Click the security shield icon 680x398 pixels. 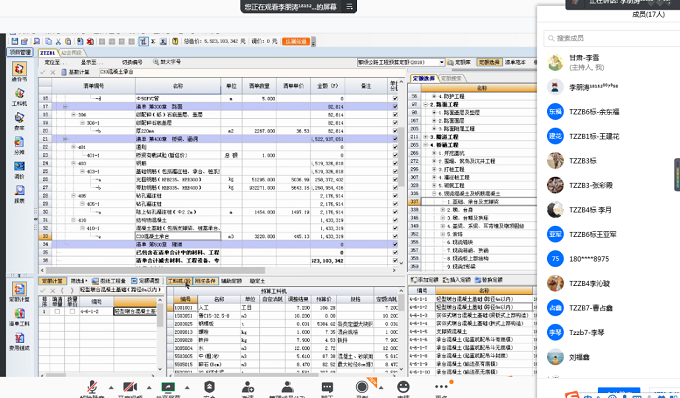coord(209,388)
